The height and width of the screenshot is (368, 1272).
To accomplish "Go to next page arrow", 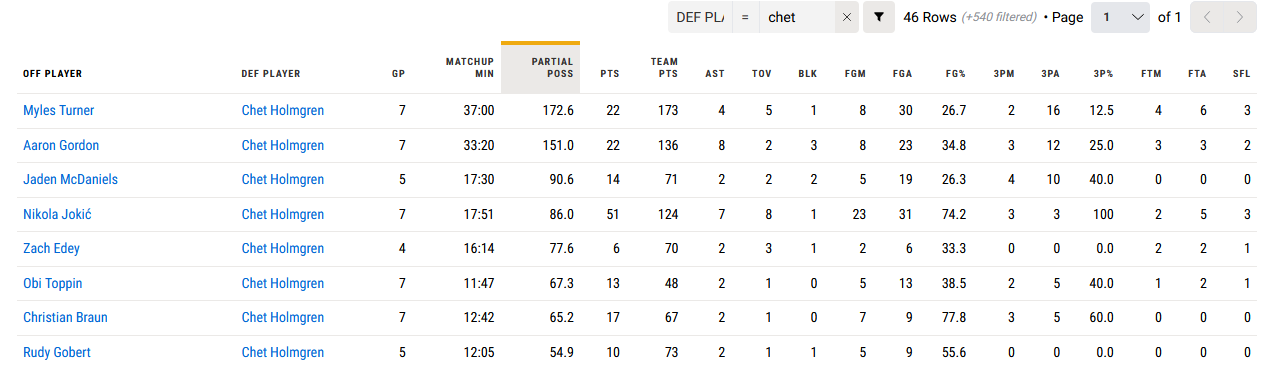I will tap(1239, 17).
